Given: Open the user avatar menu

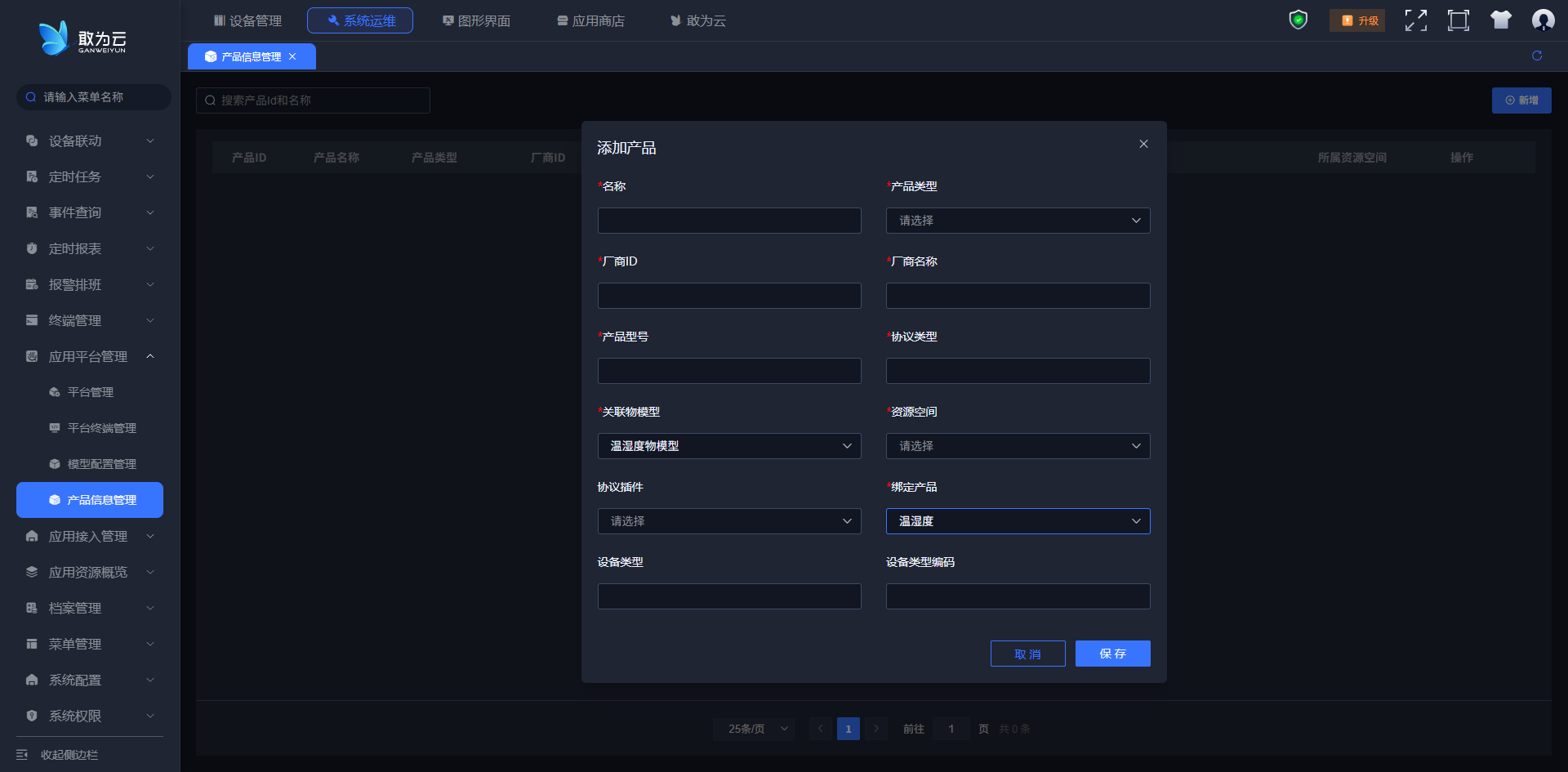Looking at the screenshot, I should [x=1543, y=20].
